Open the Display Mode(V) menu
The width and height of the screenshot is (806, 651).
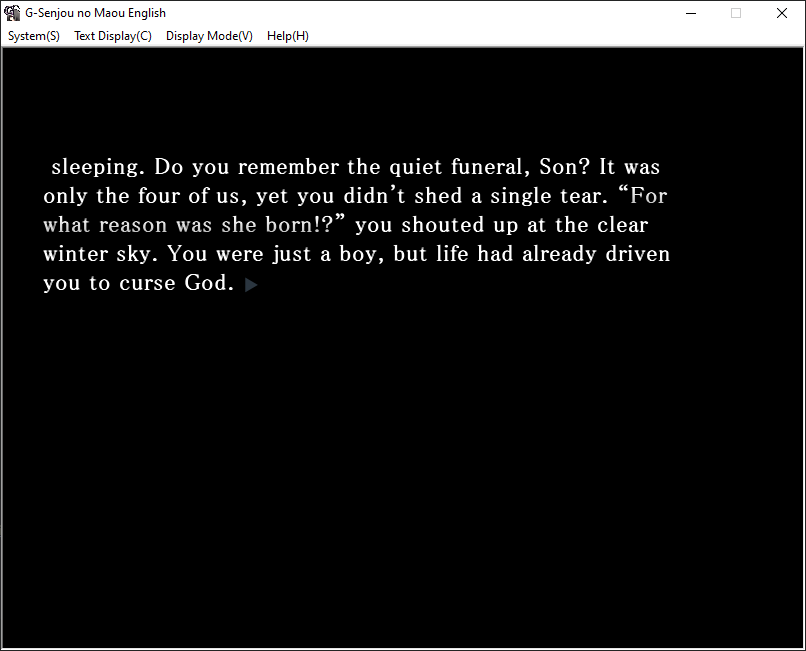tap(209, 36)
